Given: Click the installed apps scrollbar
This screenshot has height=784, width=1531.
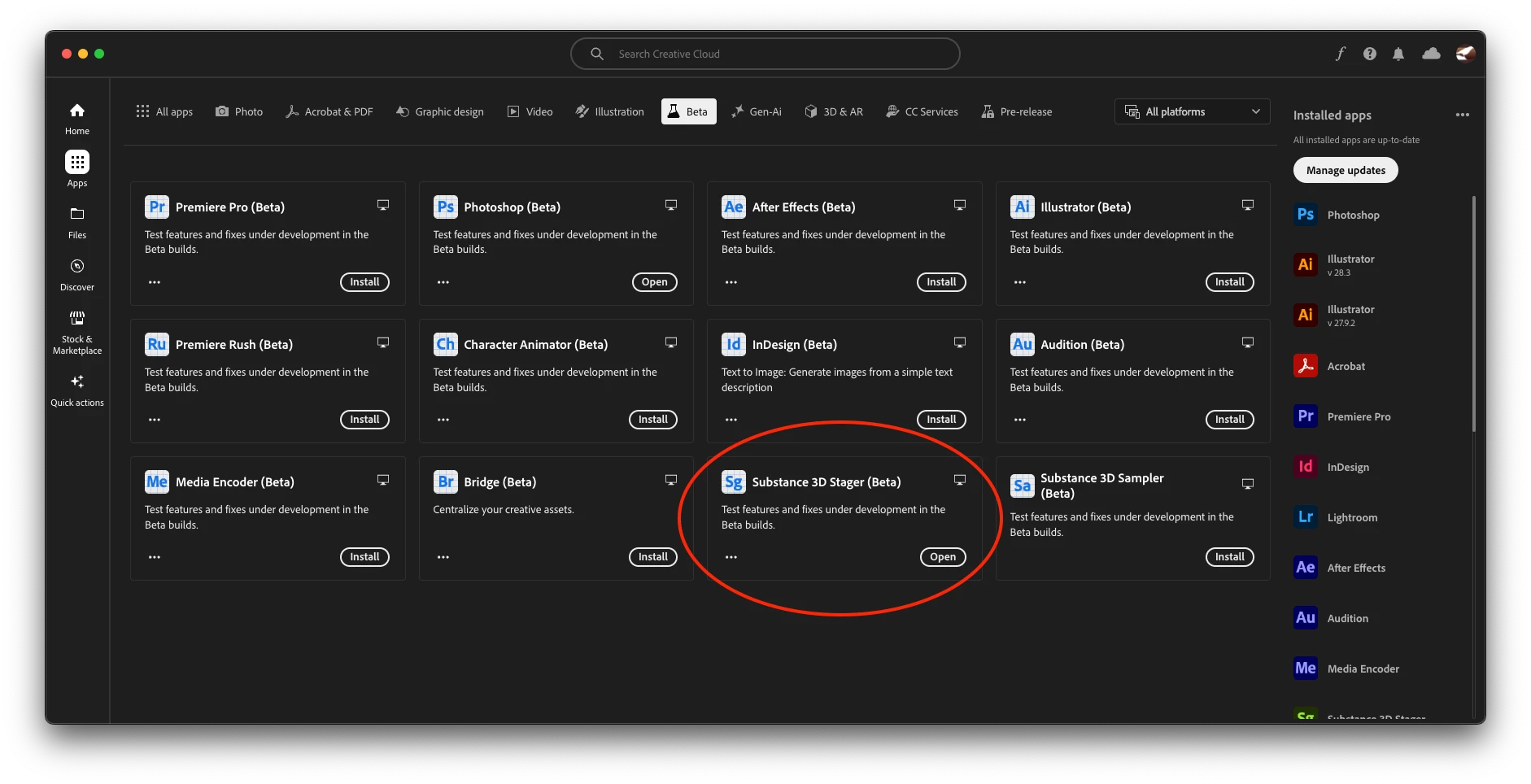Looking at the screenshot, I should coord(1473,313).
